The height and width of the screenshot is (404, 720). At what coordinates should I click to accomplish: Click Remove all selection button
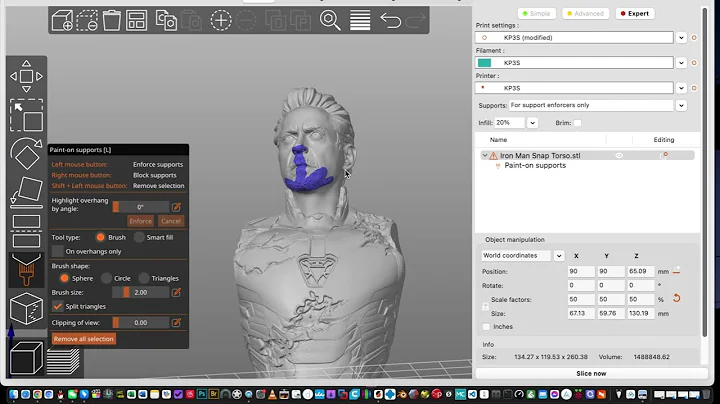click(x=83, y=339)
